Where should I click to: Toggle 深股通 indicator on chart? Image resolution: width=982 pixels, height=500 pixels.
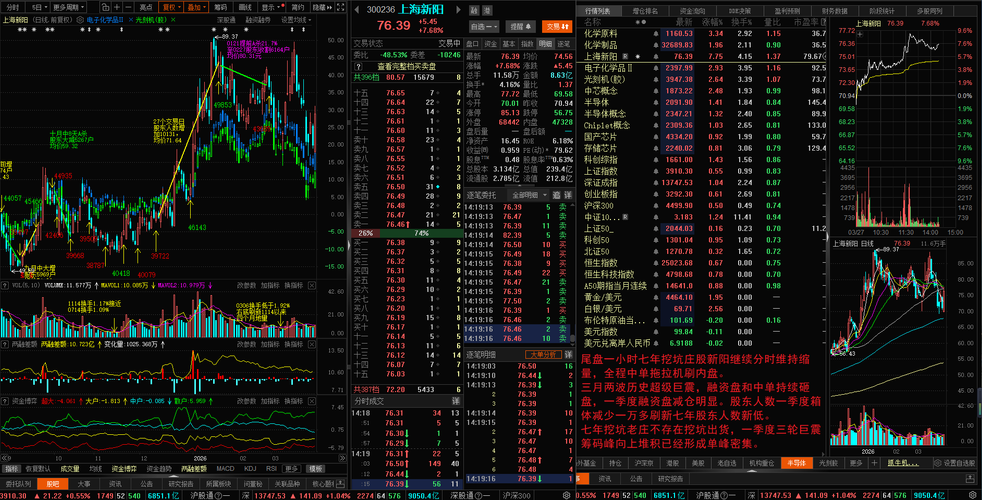(226, 20)
